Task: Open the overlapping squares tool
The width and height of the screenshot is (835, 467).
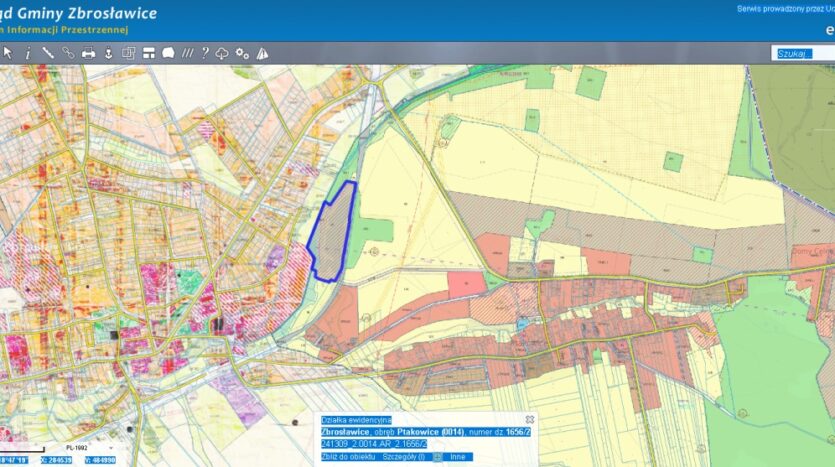Action: click(x=128, y=53)
